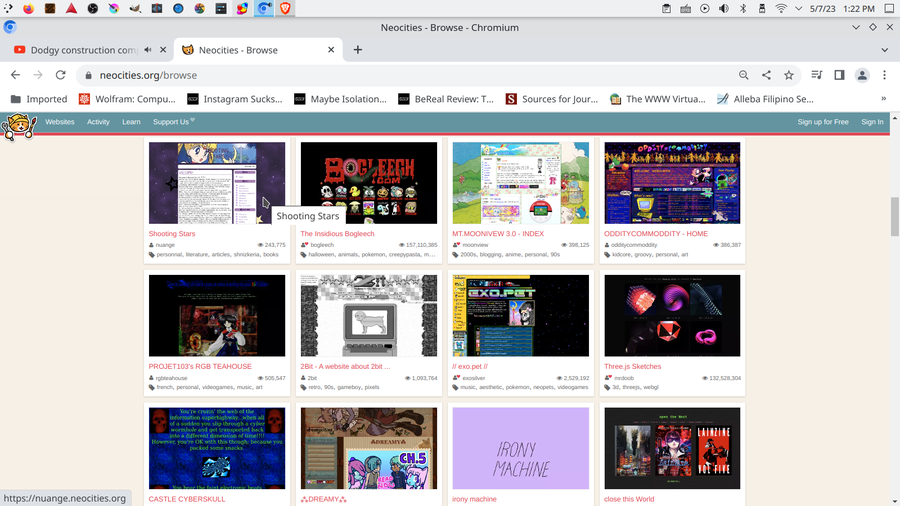900x506 pixels.
Task: Open the Chromium profile avatar
Action: click(x=861, y=75)
